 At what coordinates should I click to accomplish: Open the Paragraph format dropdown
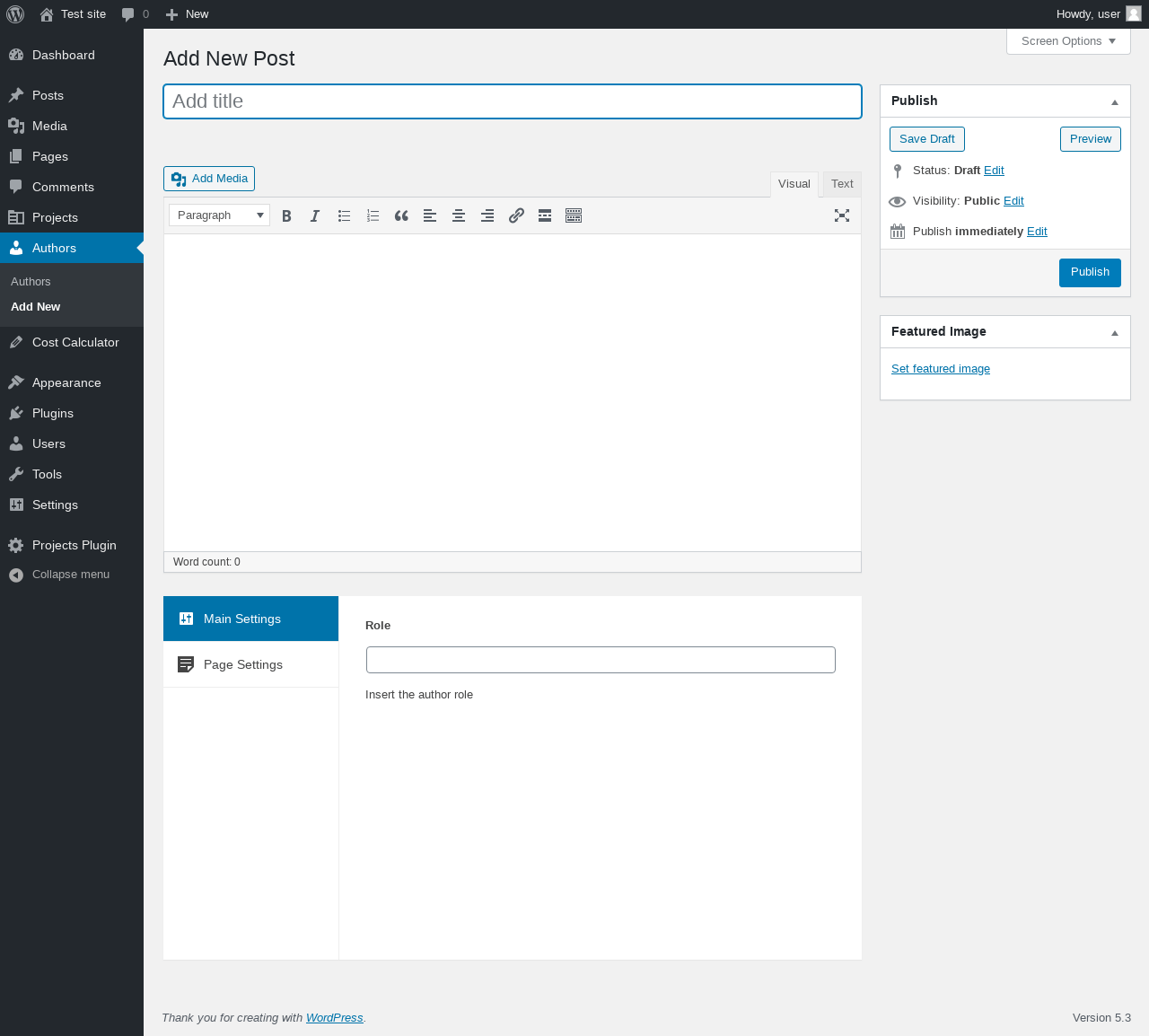[219, 215]
